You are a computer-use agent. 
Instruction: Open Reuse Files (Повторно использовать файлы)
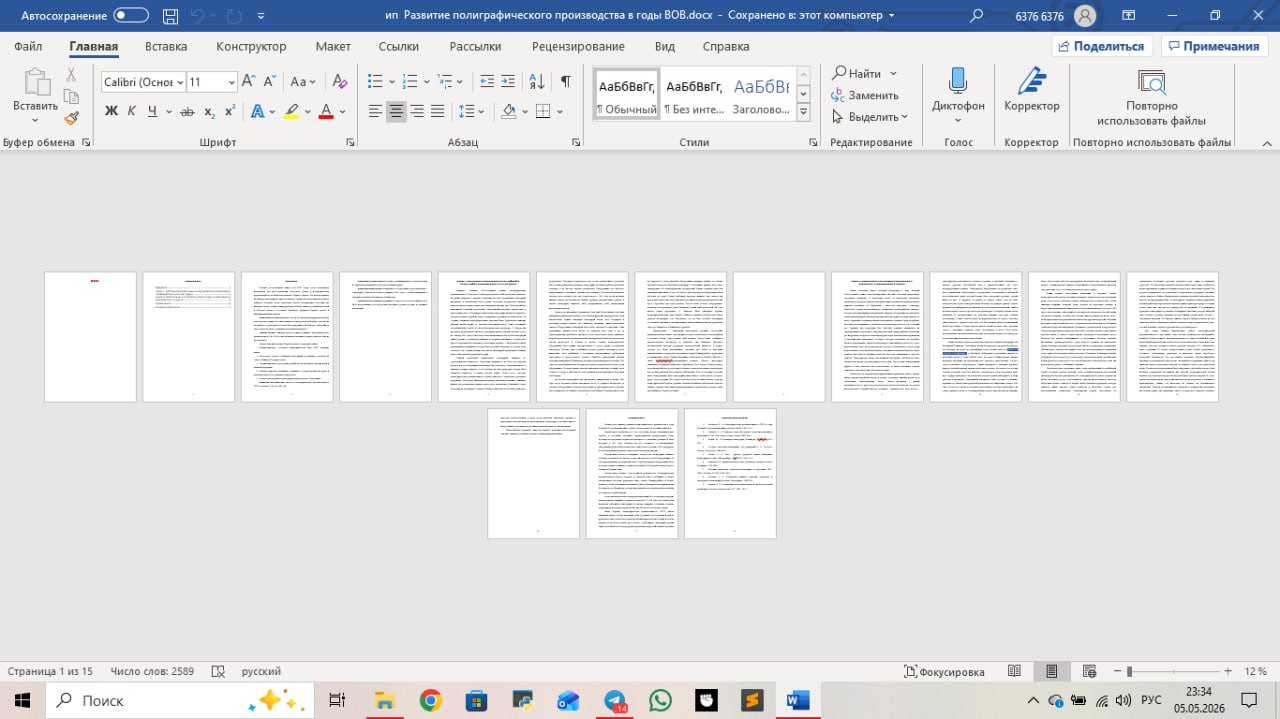click(1151, 97)
